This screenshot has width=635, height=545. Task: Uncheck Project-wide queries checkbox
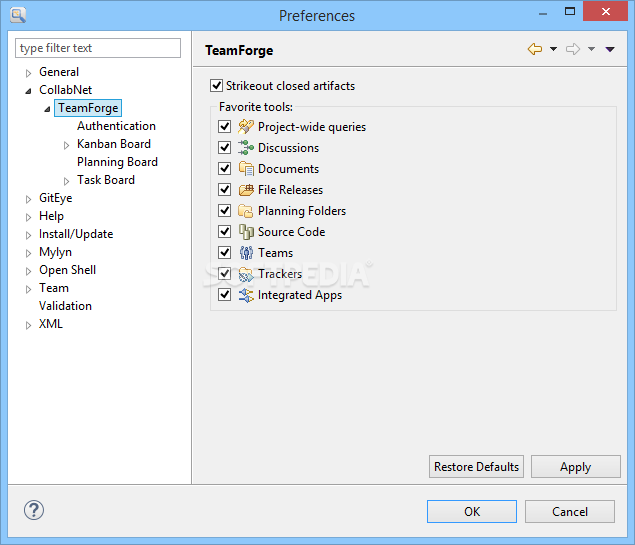[224, 127]
